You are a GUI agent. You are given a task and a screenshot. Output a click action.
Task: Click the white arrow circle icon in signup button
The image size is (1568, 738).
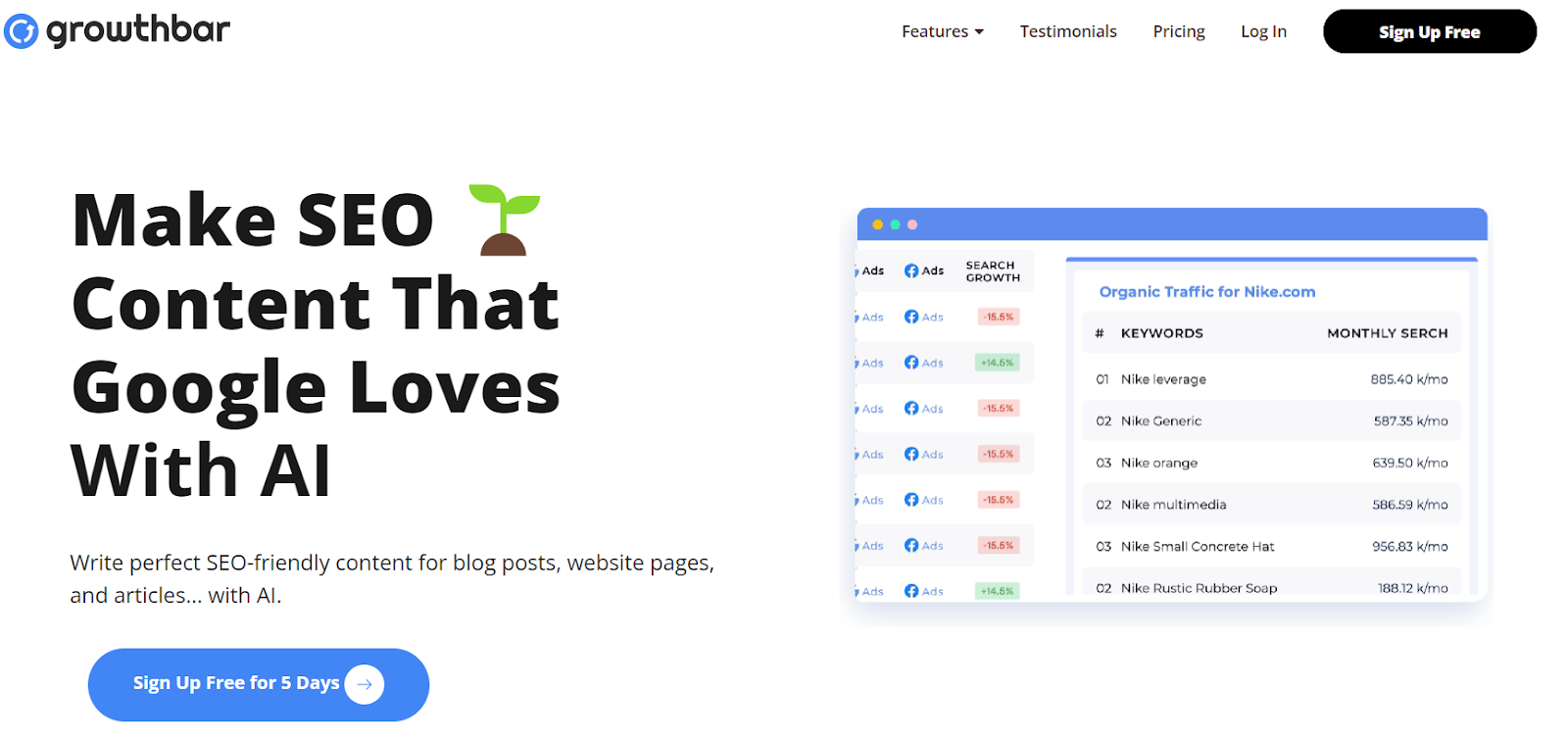tap(365, 684)
